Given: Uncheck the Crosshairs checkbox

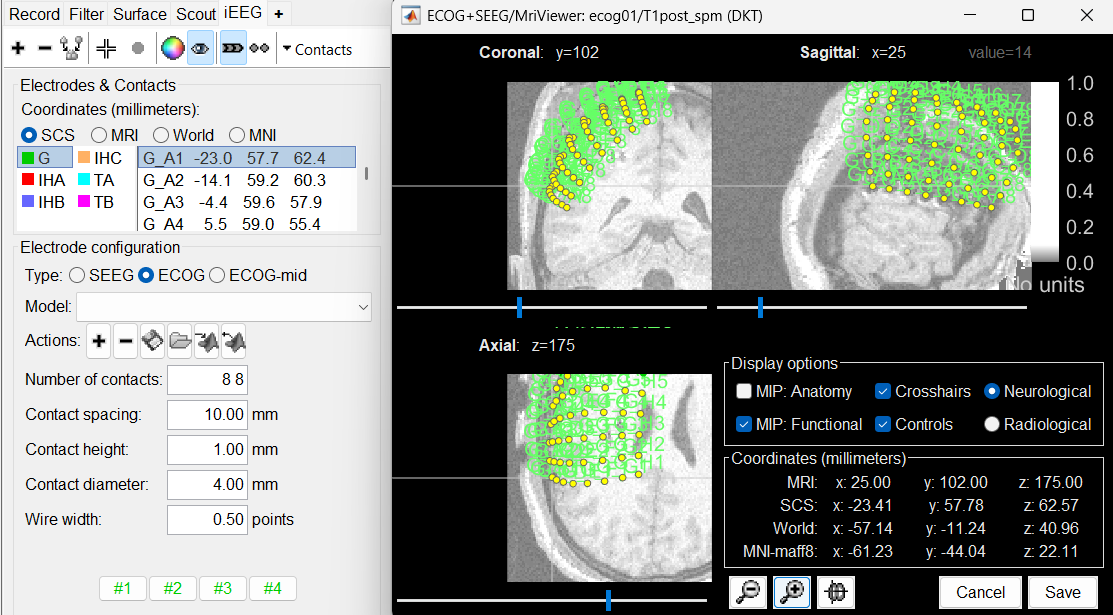Looking at the screenshot, I should 883,392.
